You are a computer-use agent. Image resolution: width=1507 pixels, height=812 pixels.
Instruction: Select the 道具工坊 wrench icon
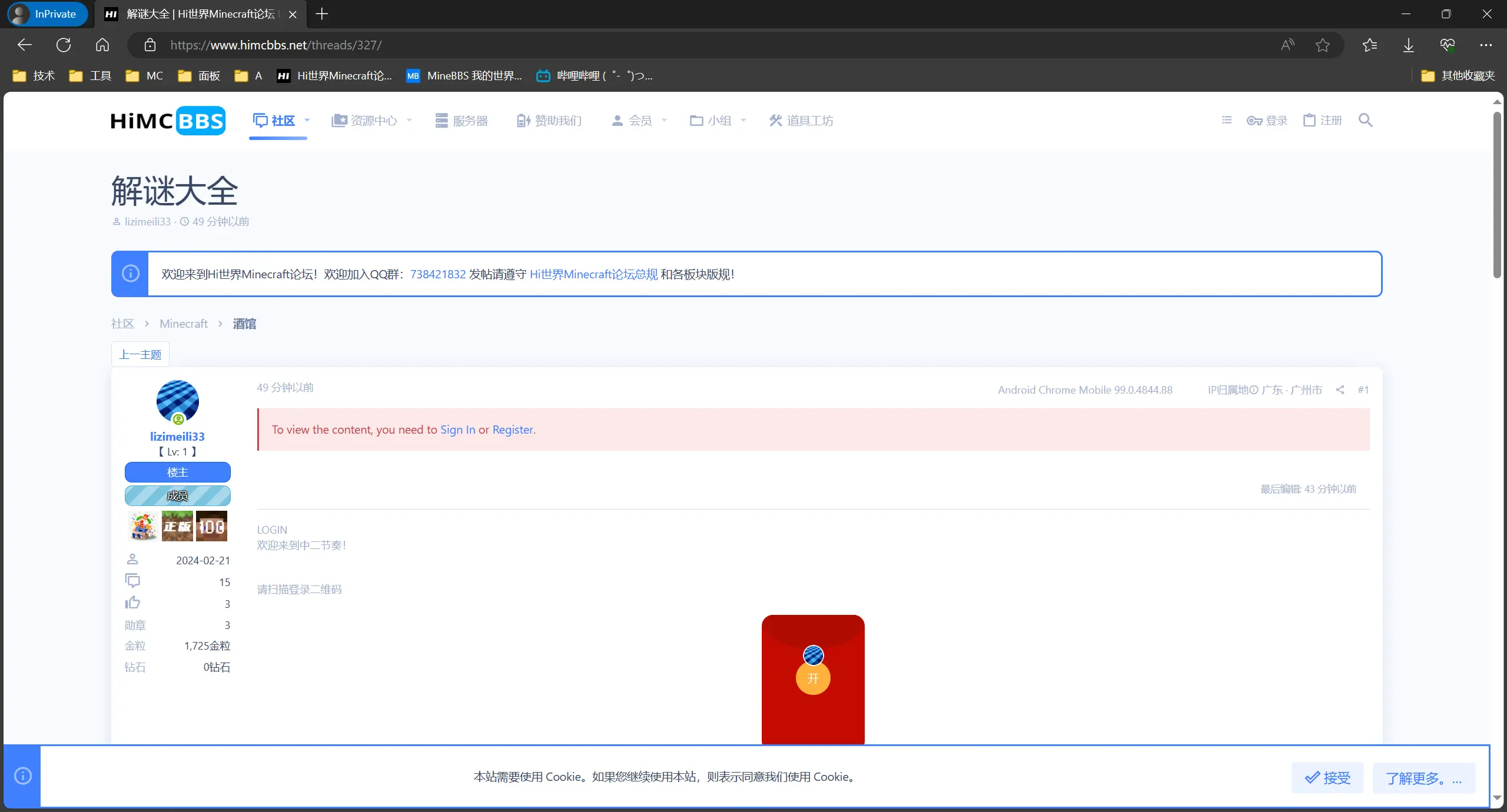775,120
